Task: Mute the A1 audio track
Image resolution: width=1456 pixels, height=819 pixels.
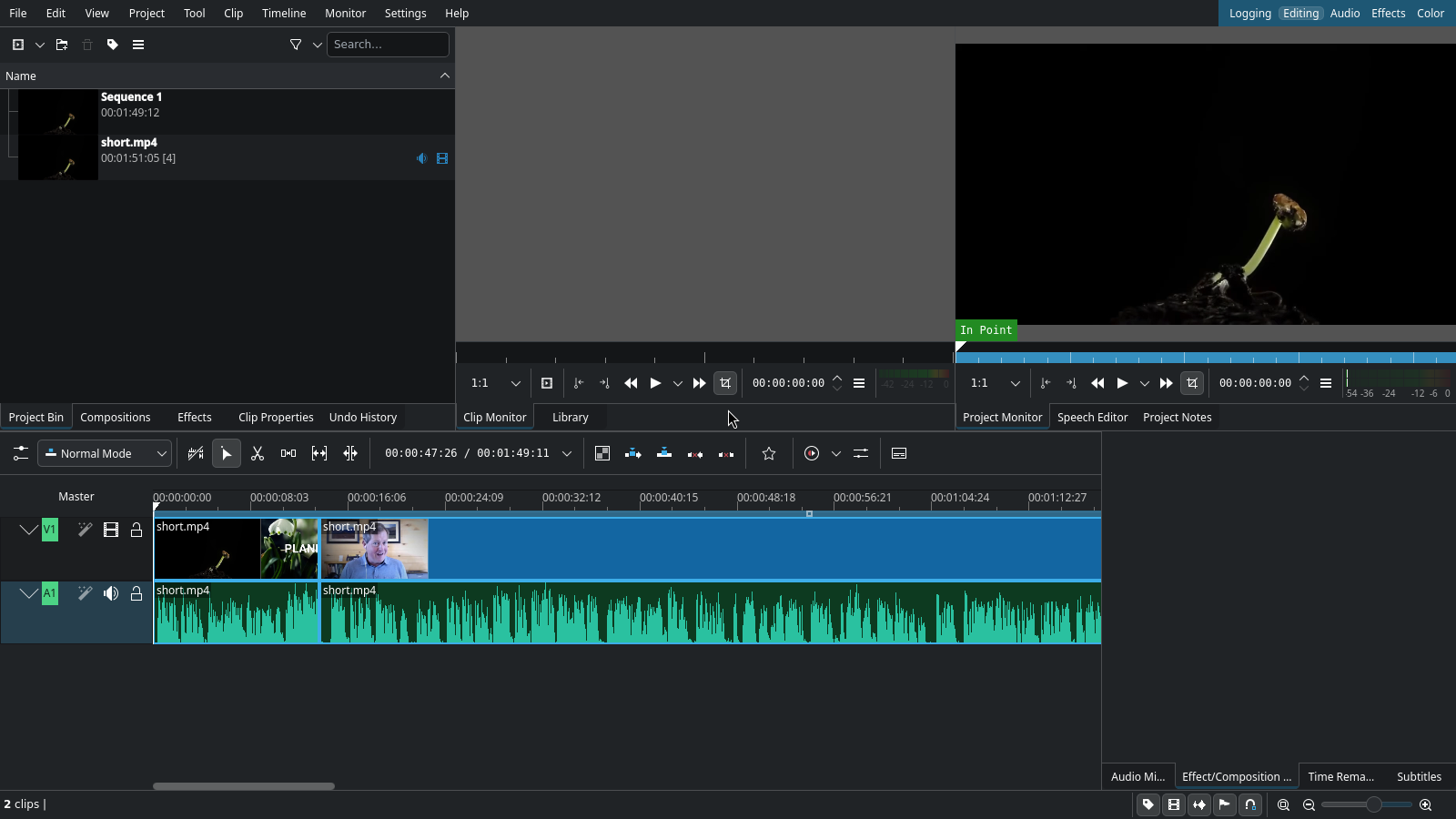Action: click(111, 593)
